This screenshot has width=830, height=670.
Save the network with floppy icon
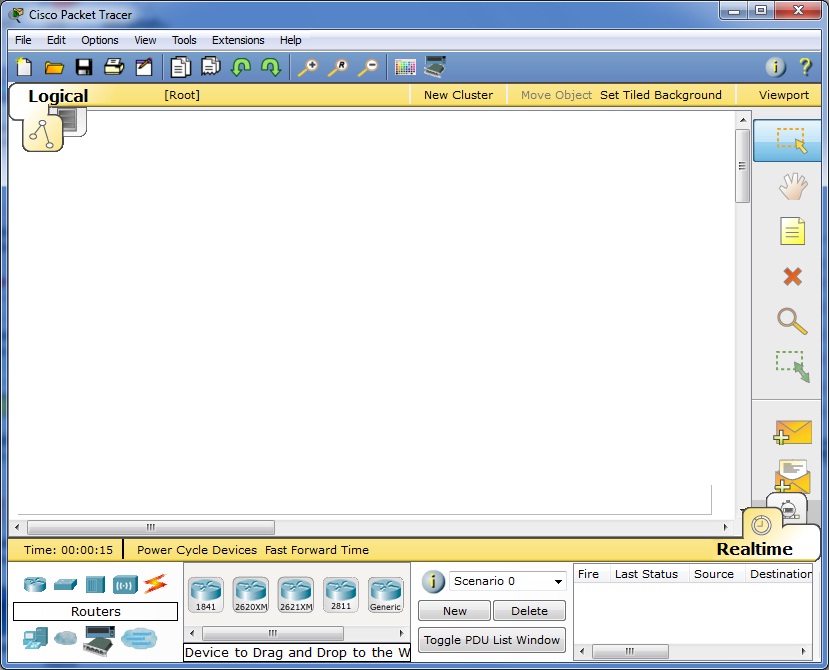pyautogui.click(x=84, y=67)
